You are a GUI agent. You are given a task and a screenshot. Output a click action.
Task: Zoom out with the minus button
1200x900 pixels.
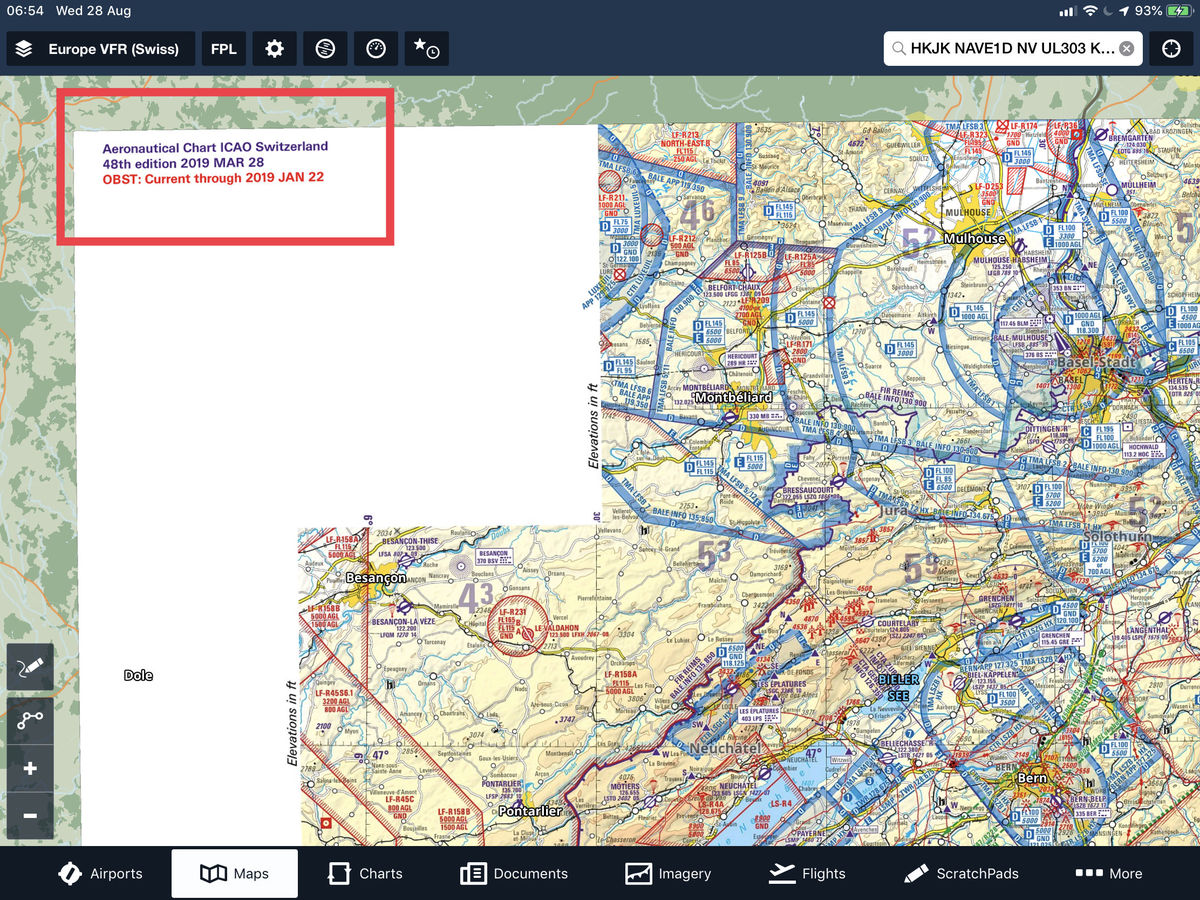(x=30, y=815)
